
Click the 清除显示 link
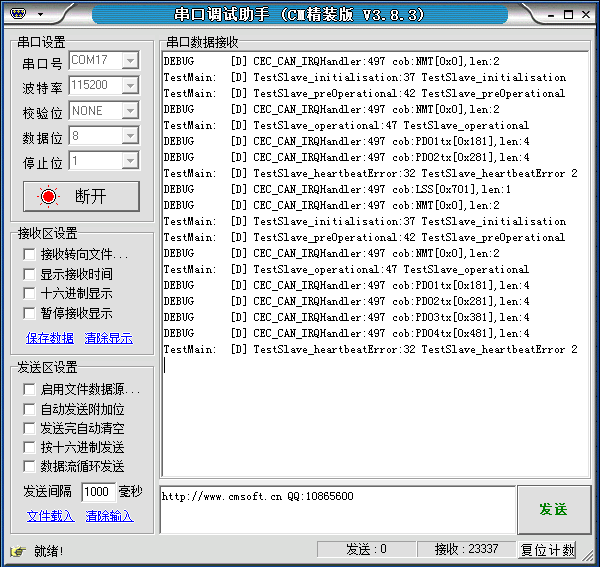coord(109,338)
